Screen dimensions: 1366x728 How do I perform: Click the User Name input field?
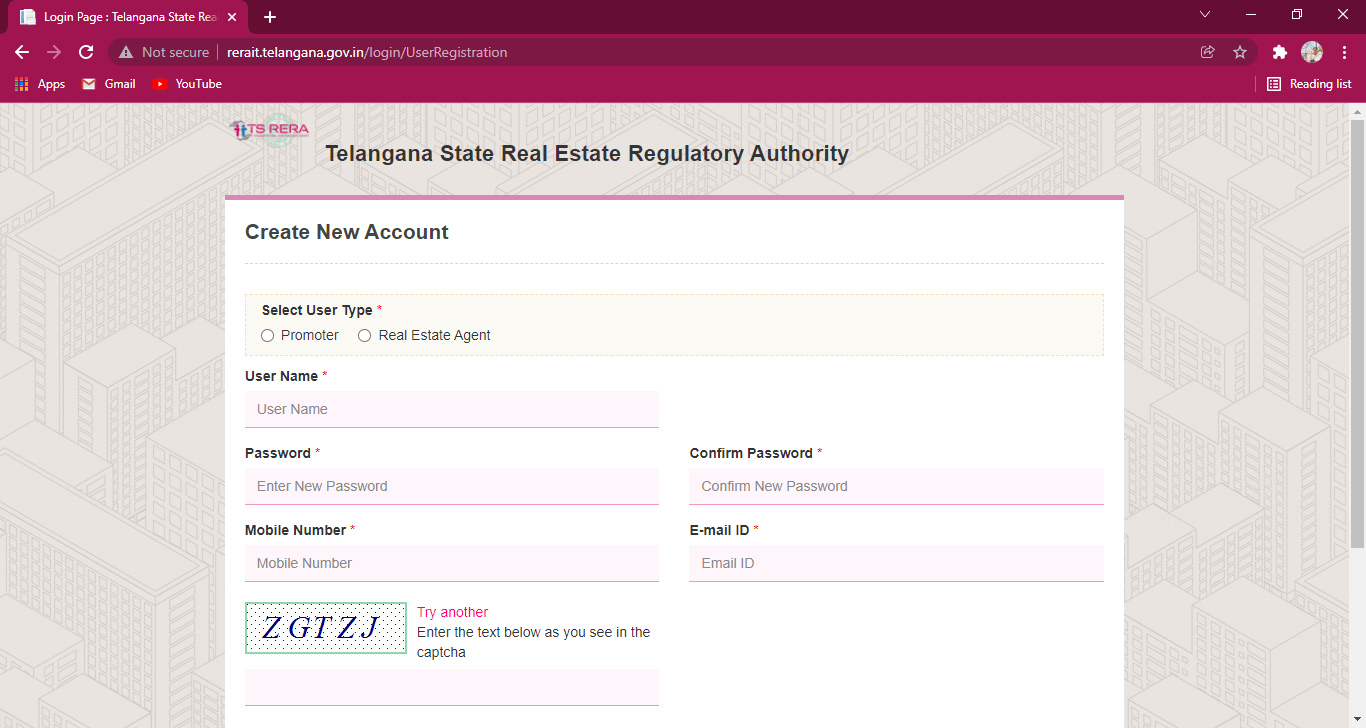coord(452,409)
